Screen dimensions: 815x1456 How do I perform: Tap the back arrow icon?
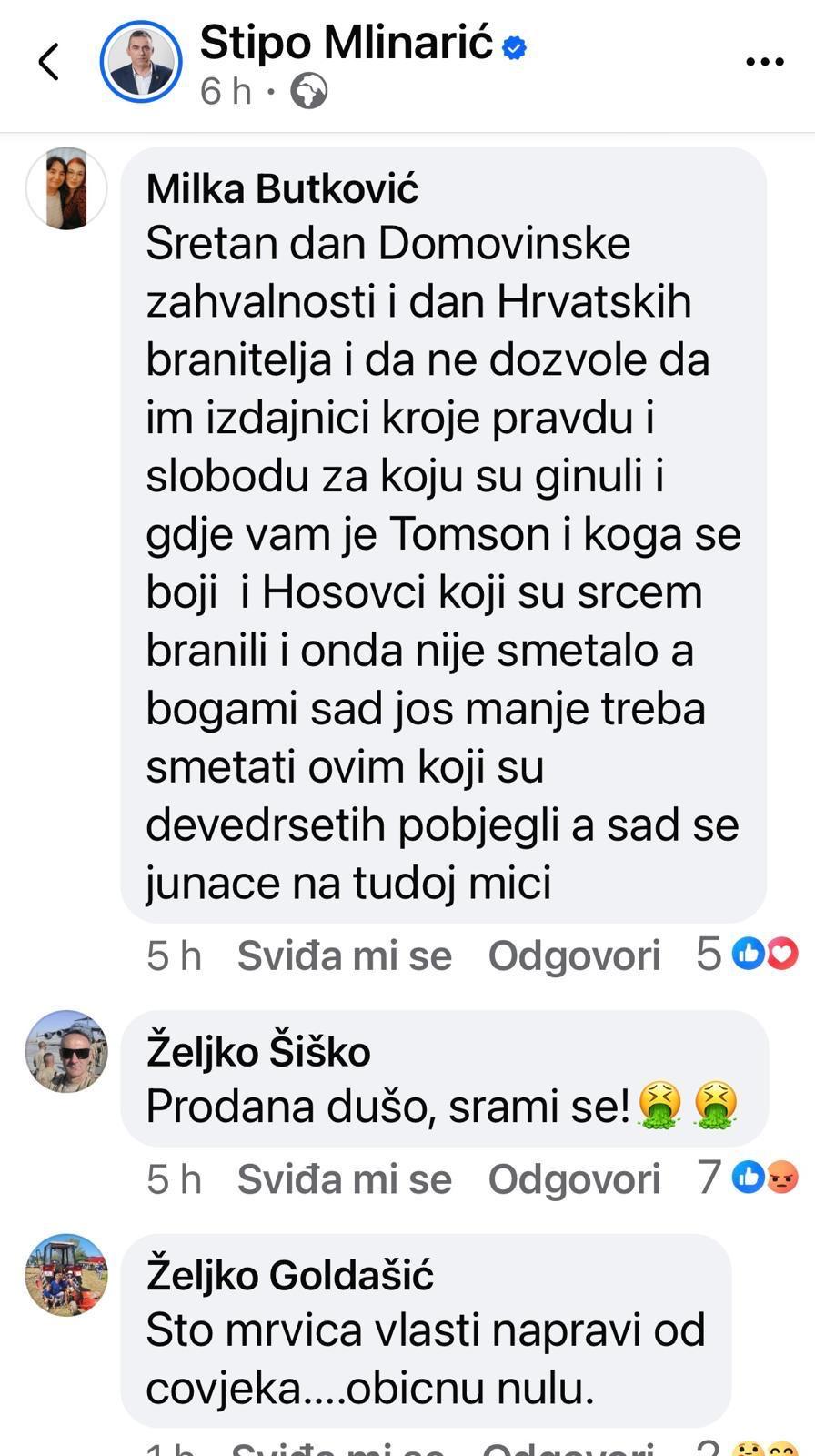tap(49, 62)
